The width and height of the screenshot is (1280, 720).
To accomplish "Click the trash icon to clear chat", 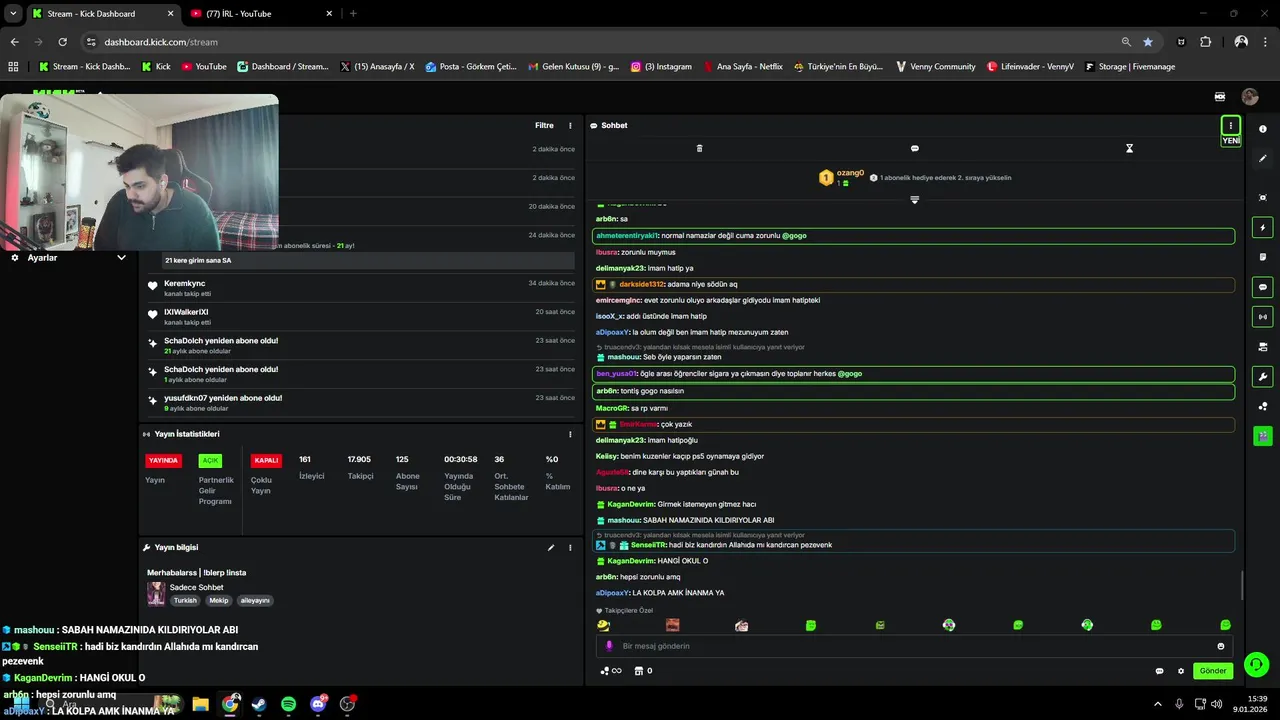I will pyautogui.click(x=699, y=148).
